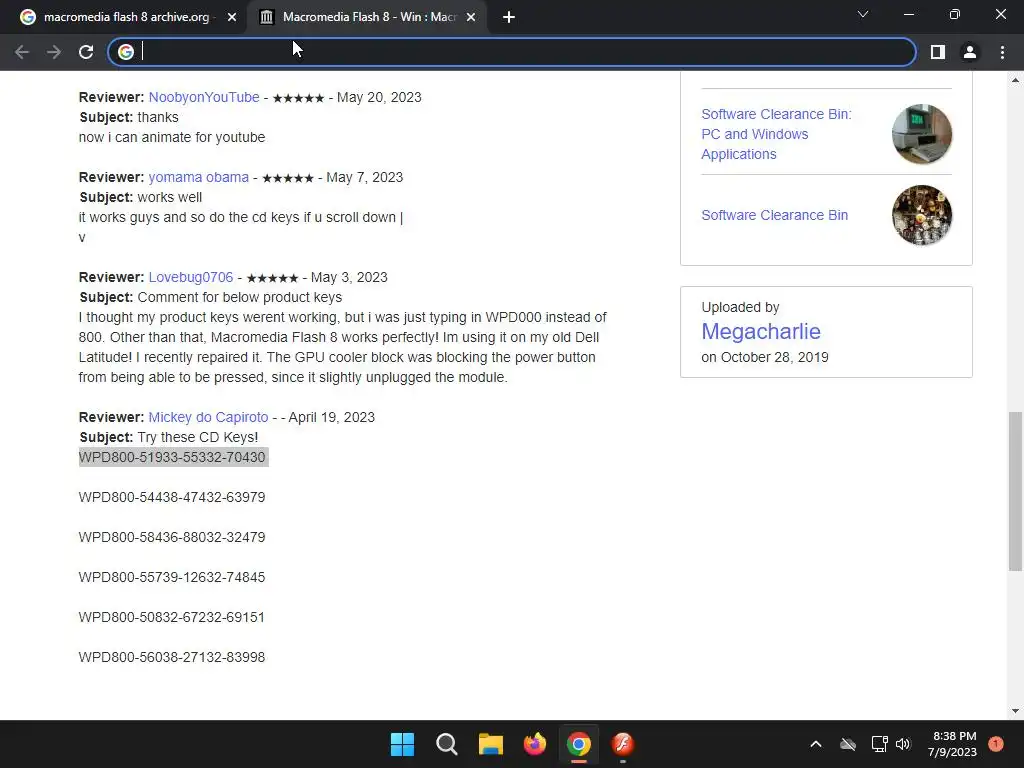The height and width of the screenshot is (768, 1024).
Task: Open Mickey do Capiroto reviewer page
Action: (x=208, y=417)
